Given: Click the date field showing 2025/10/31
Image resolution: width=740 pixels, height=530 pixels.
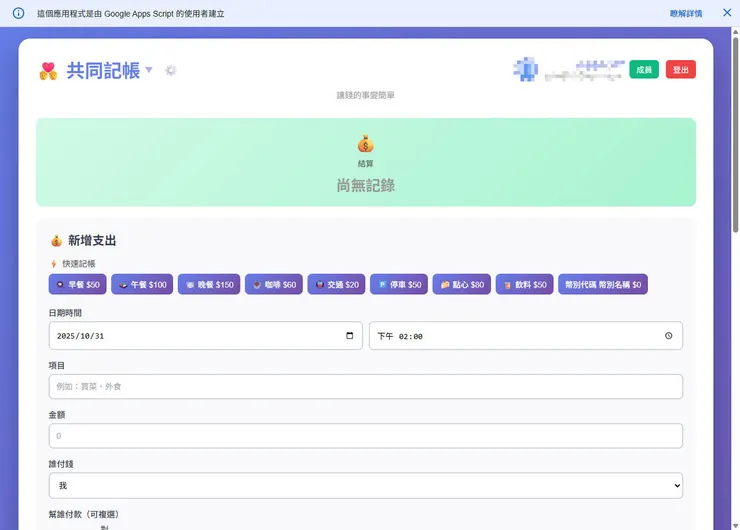Looking at the screenshot, I should point(205,336).
